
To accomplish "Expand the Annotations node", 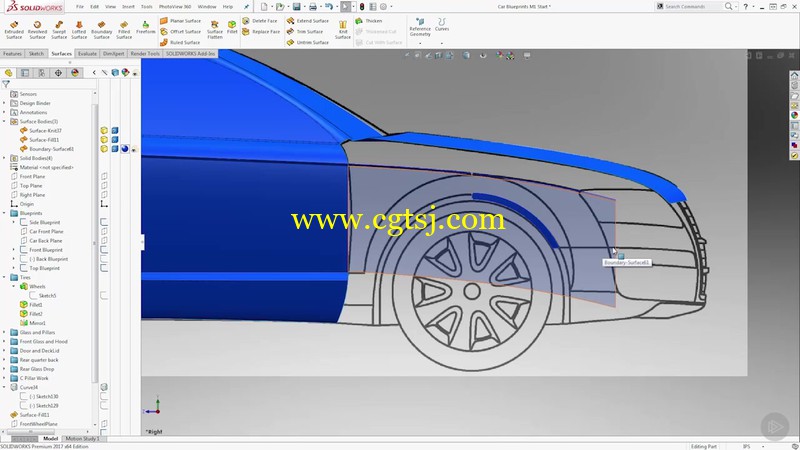I will 4,112.
